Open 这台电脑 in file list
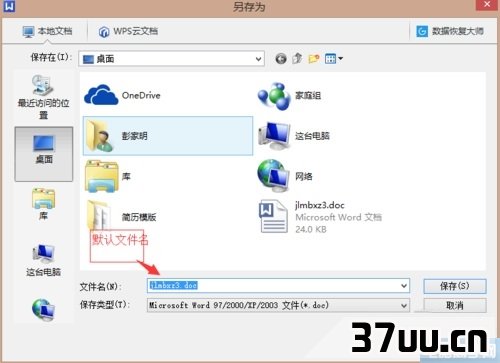The height and width of the screenshot is (363, 500). (294, 136)
